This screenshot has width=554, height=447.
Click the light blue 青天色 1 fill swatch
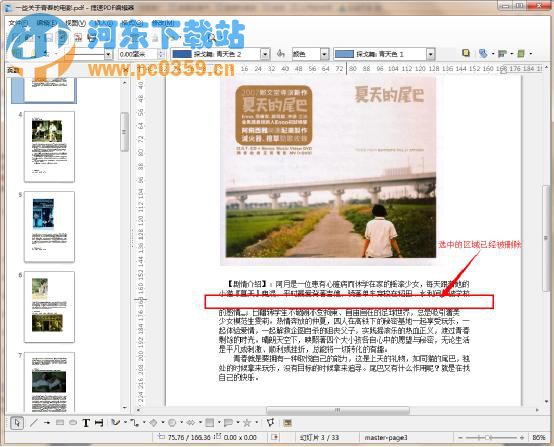(344, 54)
